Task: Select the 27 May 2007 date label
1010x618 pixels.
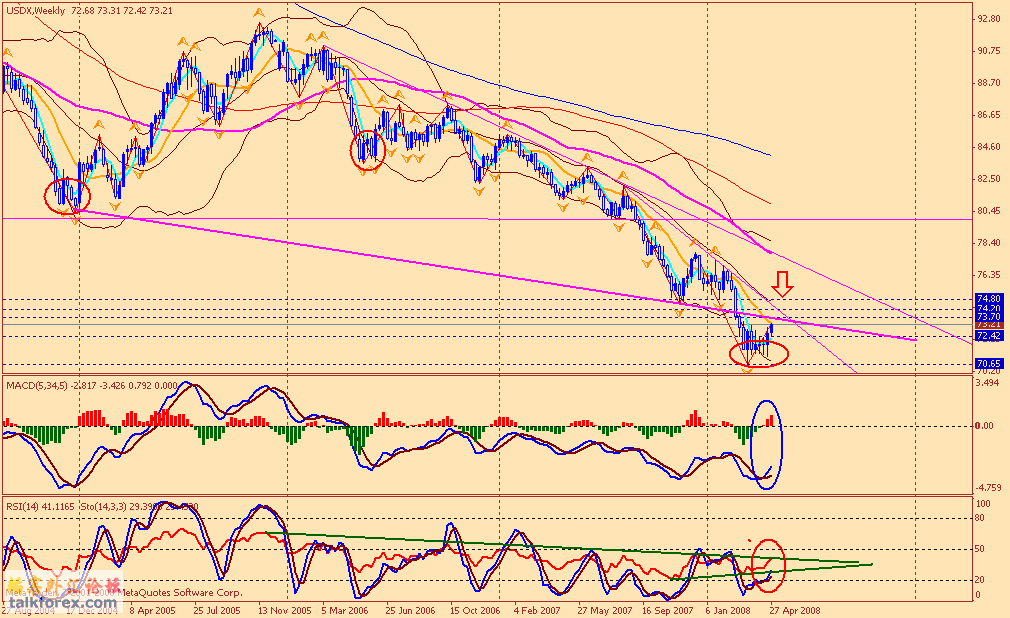Action: [x=605, y=610]
